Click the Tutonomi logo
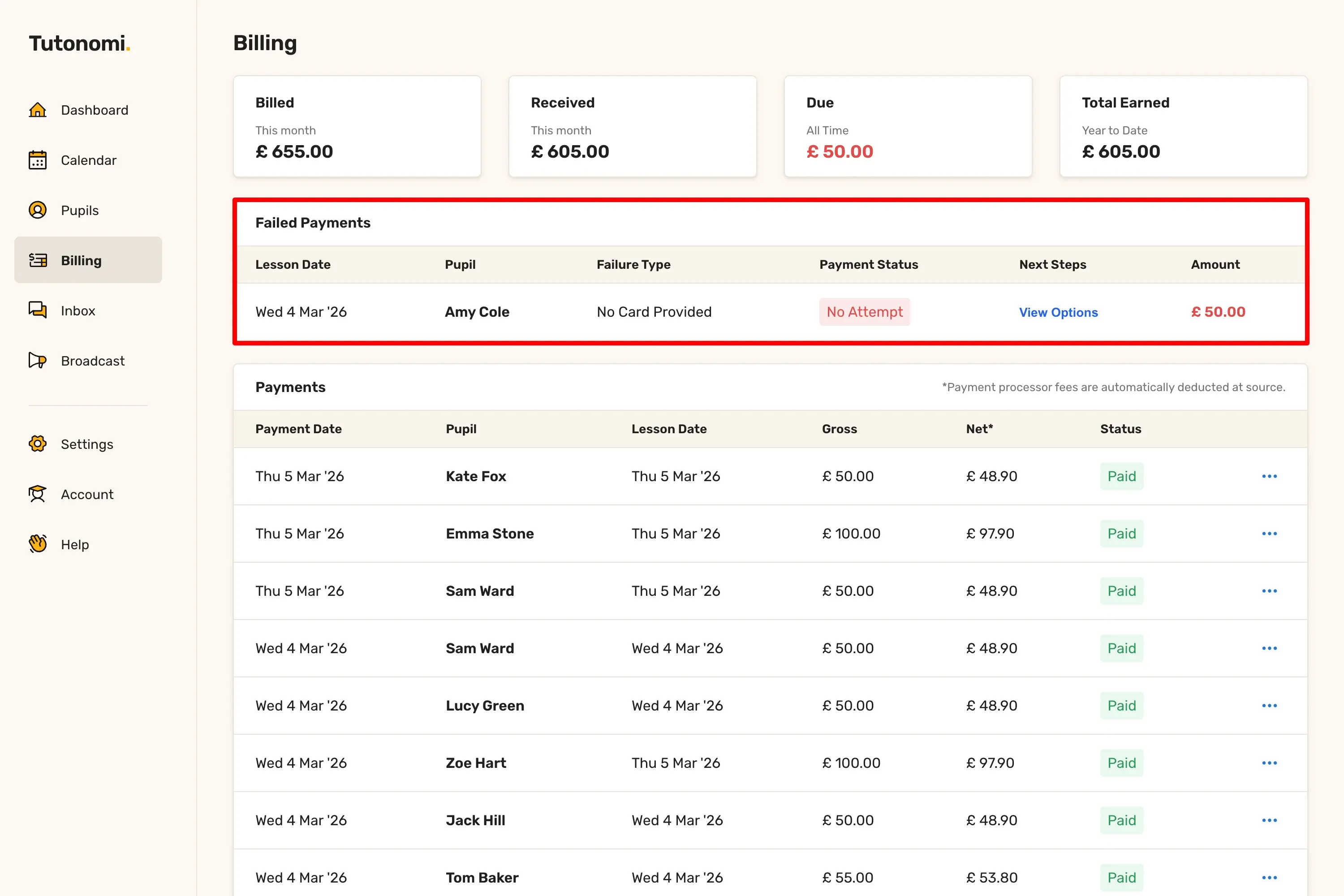 pyautogui.click(x=79, y=43)
